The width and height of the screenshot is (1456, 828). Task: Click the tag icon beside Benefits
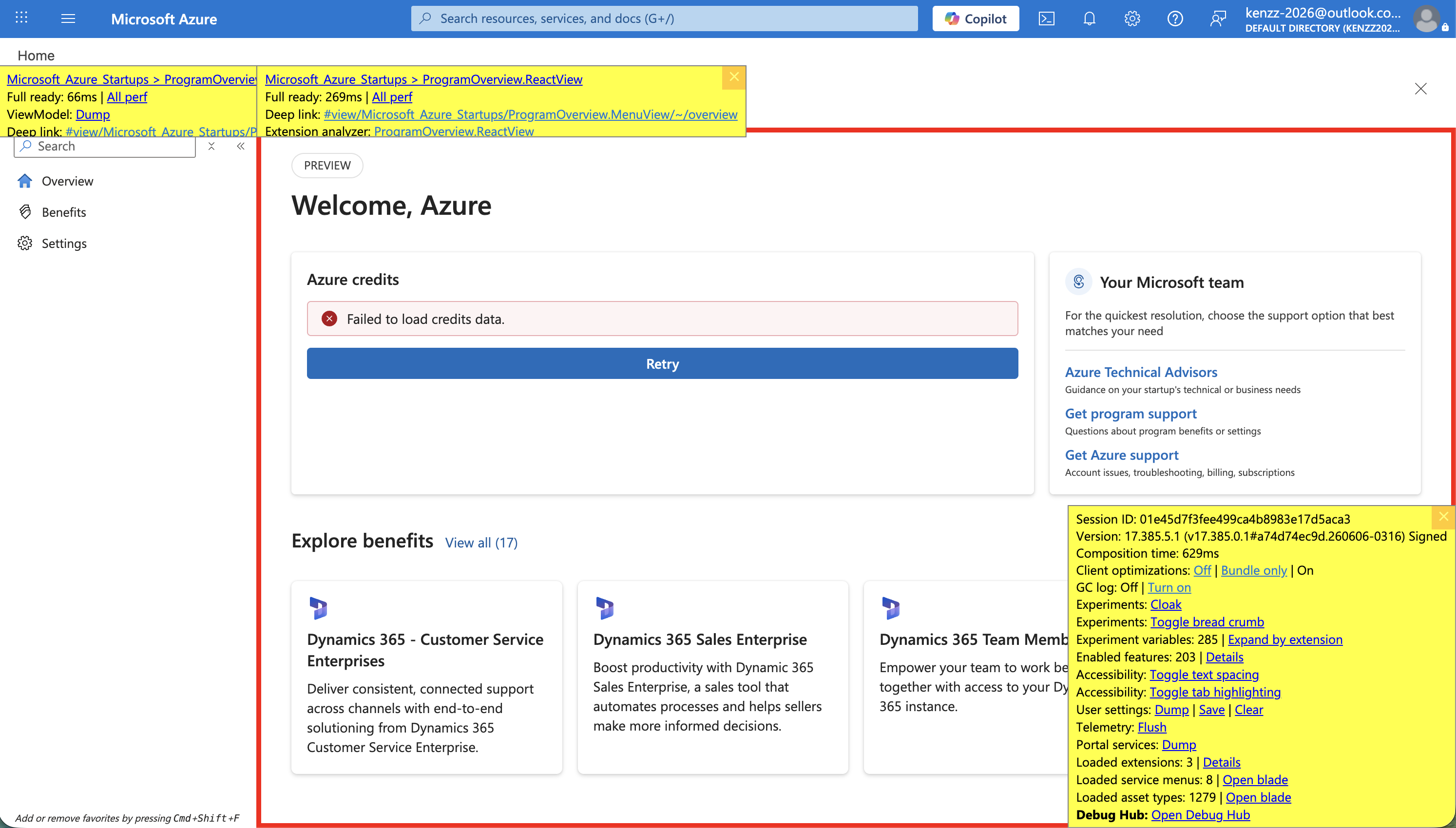(24, 212)
